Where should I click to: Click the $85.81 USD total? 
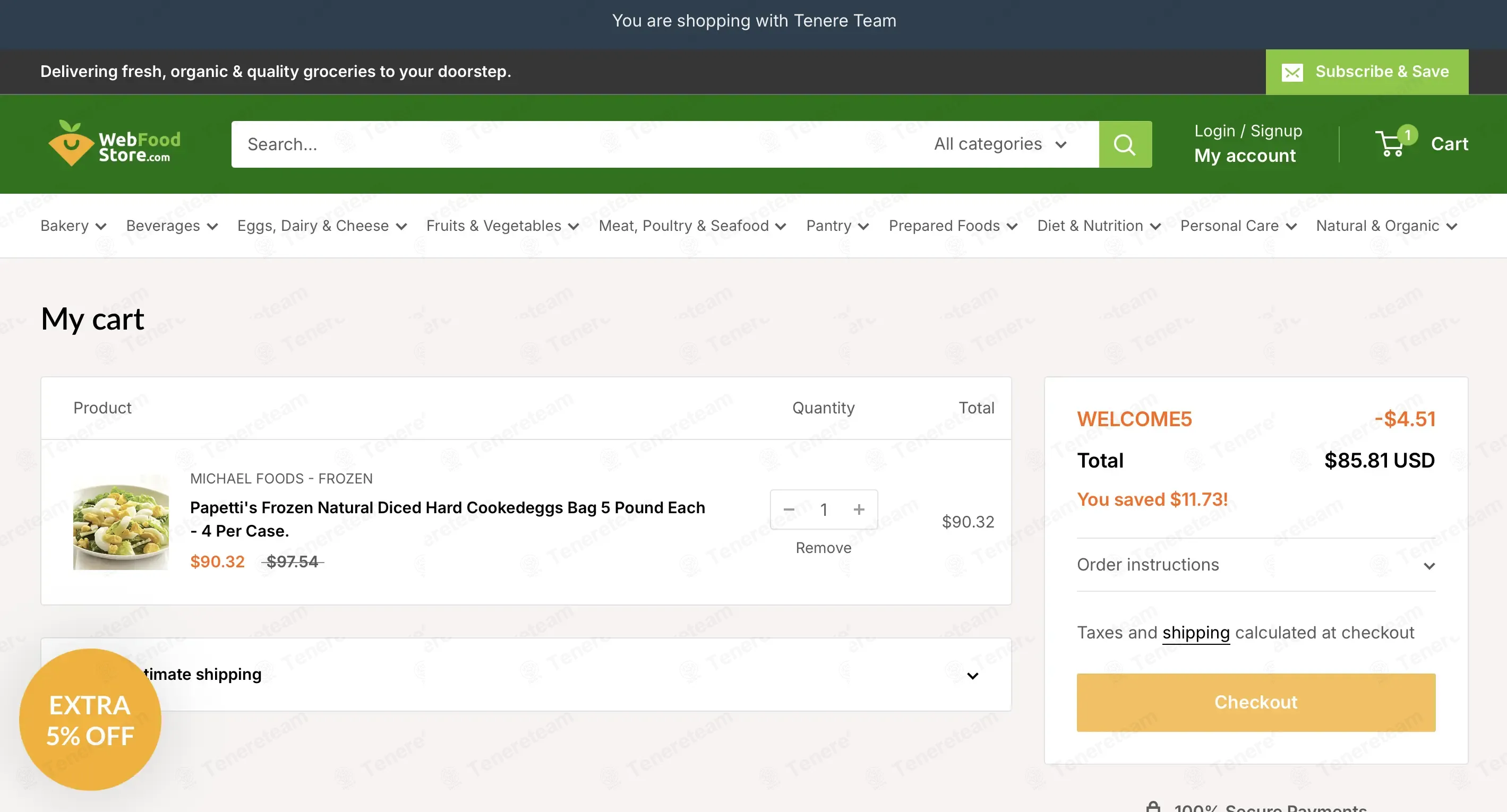[x=1379, y=461]
